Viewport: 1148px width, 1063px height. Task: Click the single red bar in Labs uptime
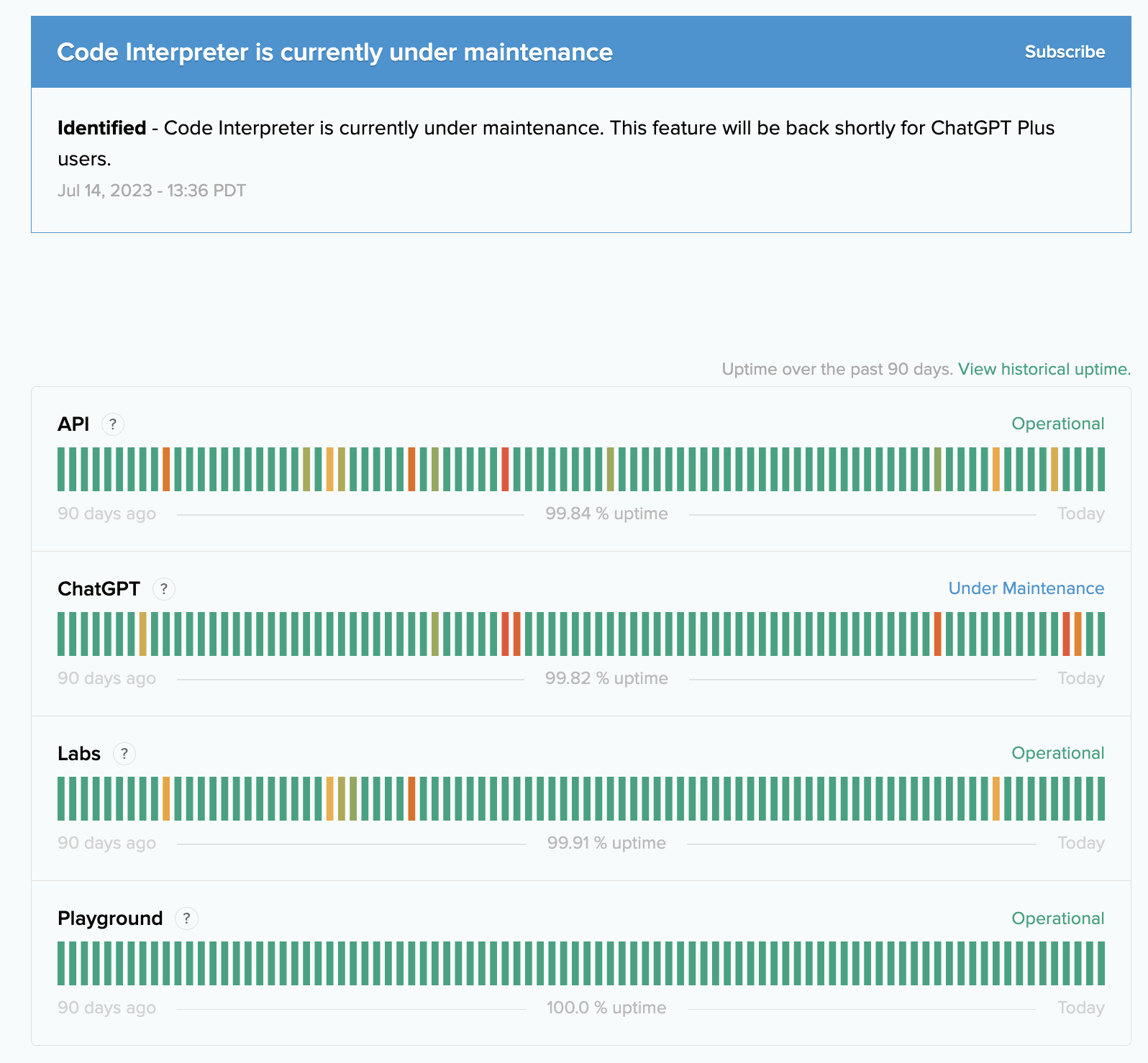tap(411, 798)
